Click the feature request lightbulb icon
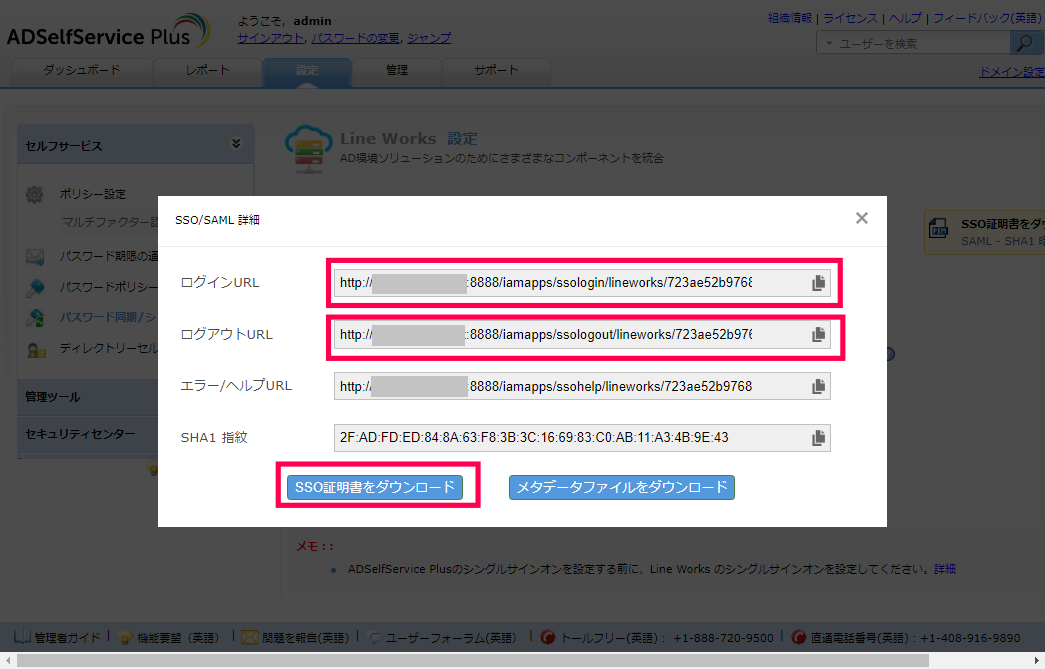Image resolution: width=1045 pixels, height=669 pixels. point(125,637)
